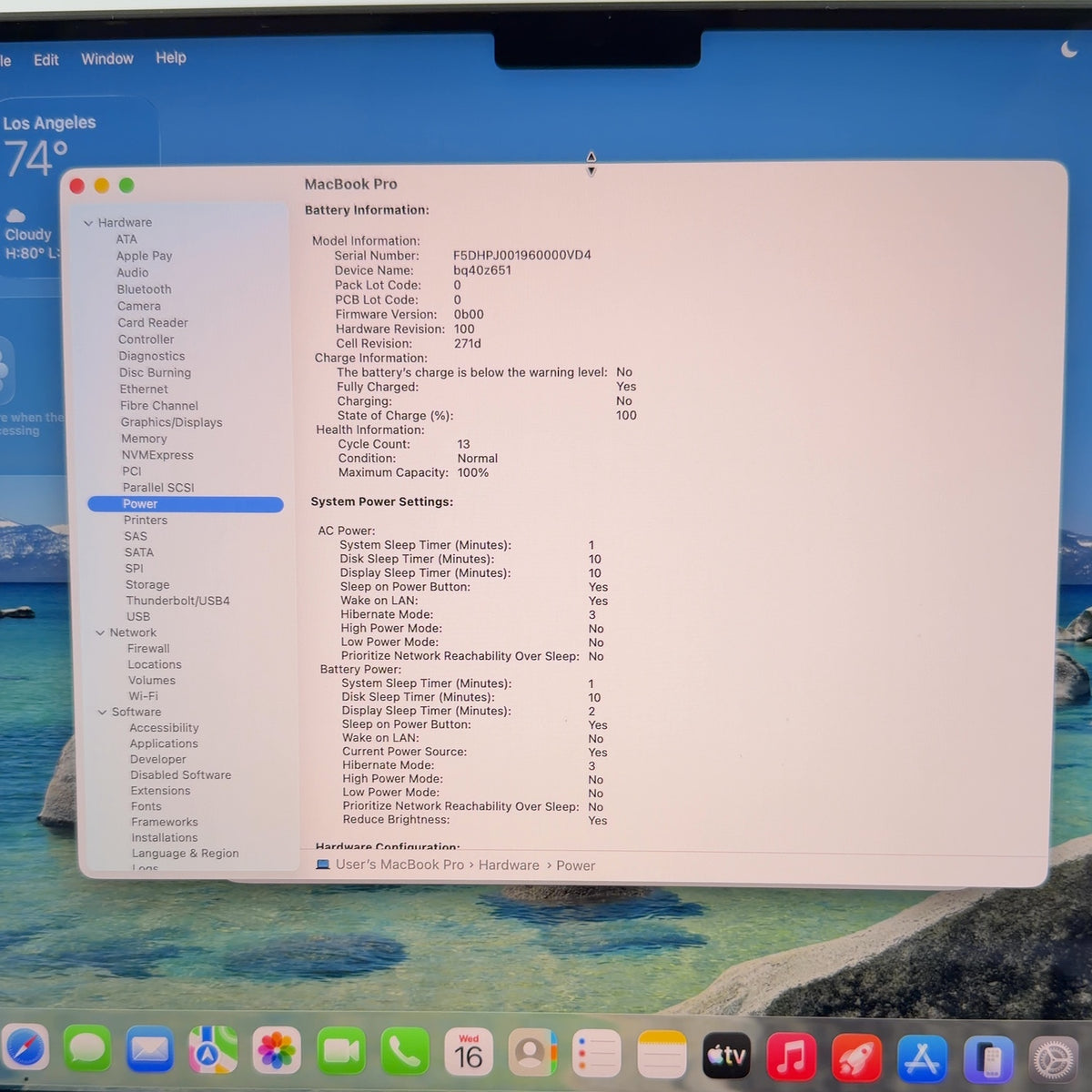
Task: Open Maps app in Dock
Action: 213,1052
